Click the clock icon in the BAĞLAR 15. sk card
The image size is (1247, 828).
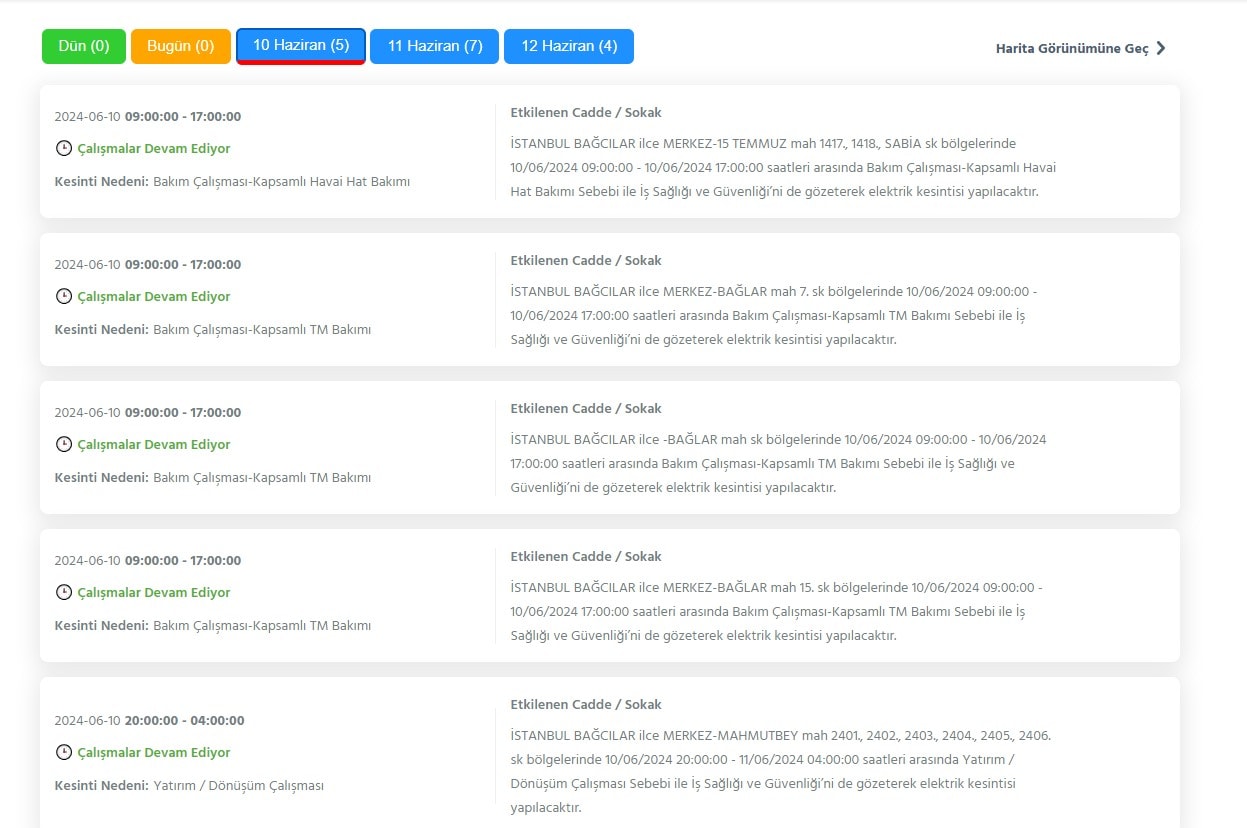[63, 592]
